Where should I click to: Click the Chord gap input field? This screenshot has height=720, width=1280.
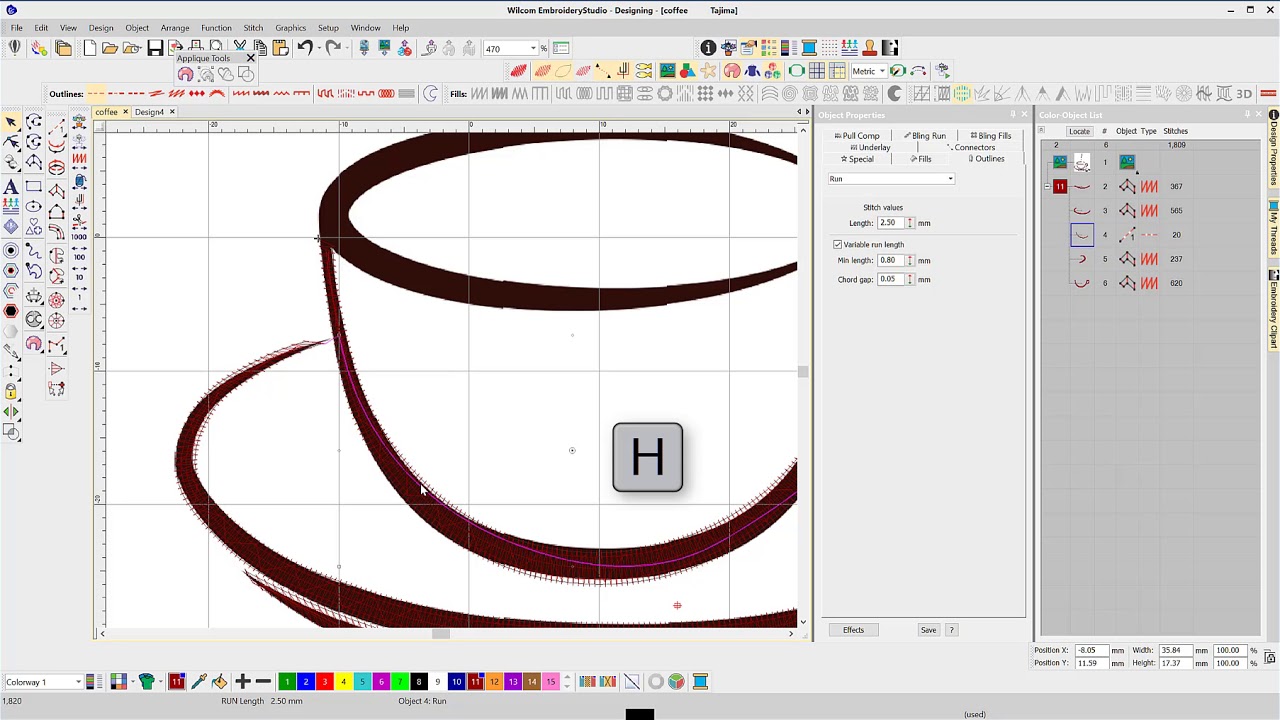(890, 280)
